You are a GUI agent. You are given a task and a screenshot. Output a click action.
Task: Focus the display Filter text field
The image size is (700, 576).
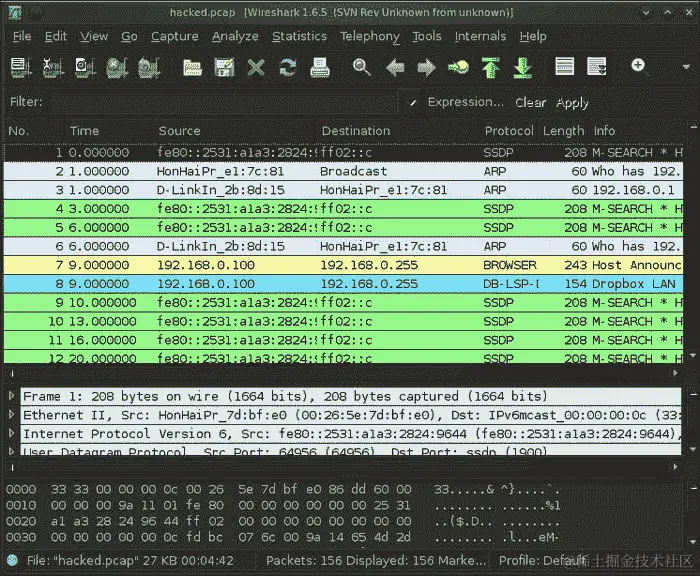pos(223,102)
